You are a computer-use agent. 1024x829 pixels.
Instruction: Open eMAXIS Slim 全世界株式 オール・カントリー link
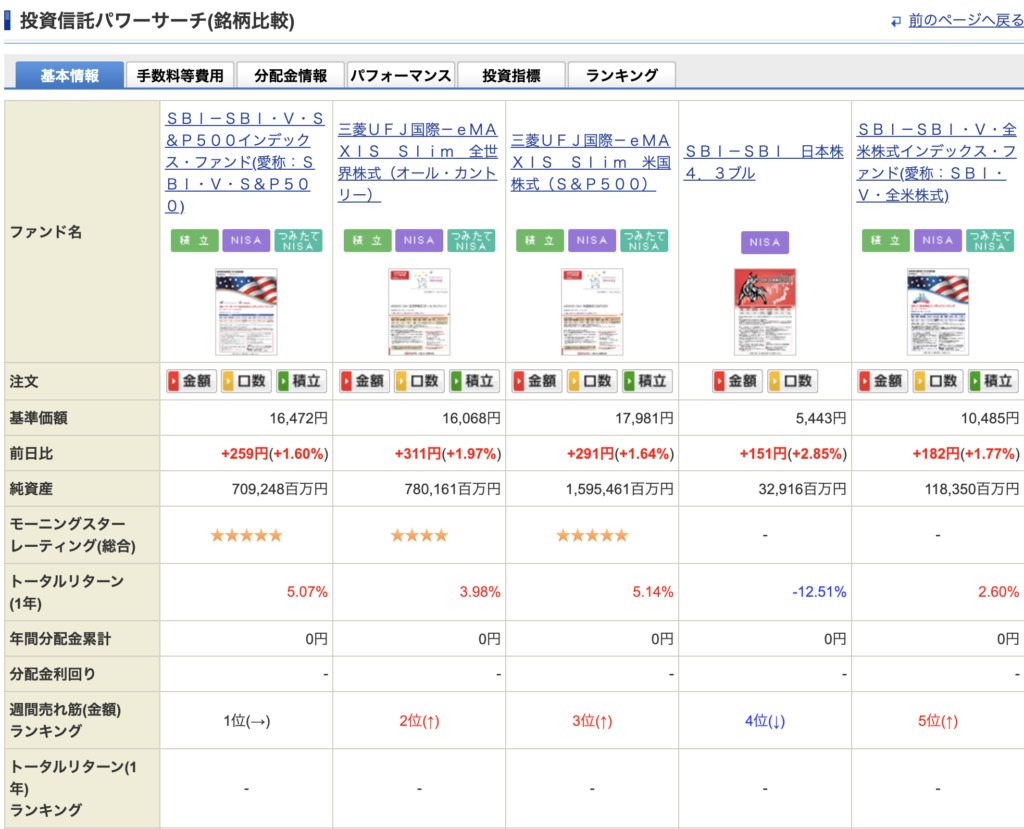point(418,162)
